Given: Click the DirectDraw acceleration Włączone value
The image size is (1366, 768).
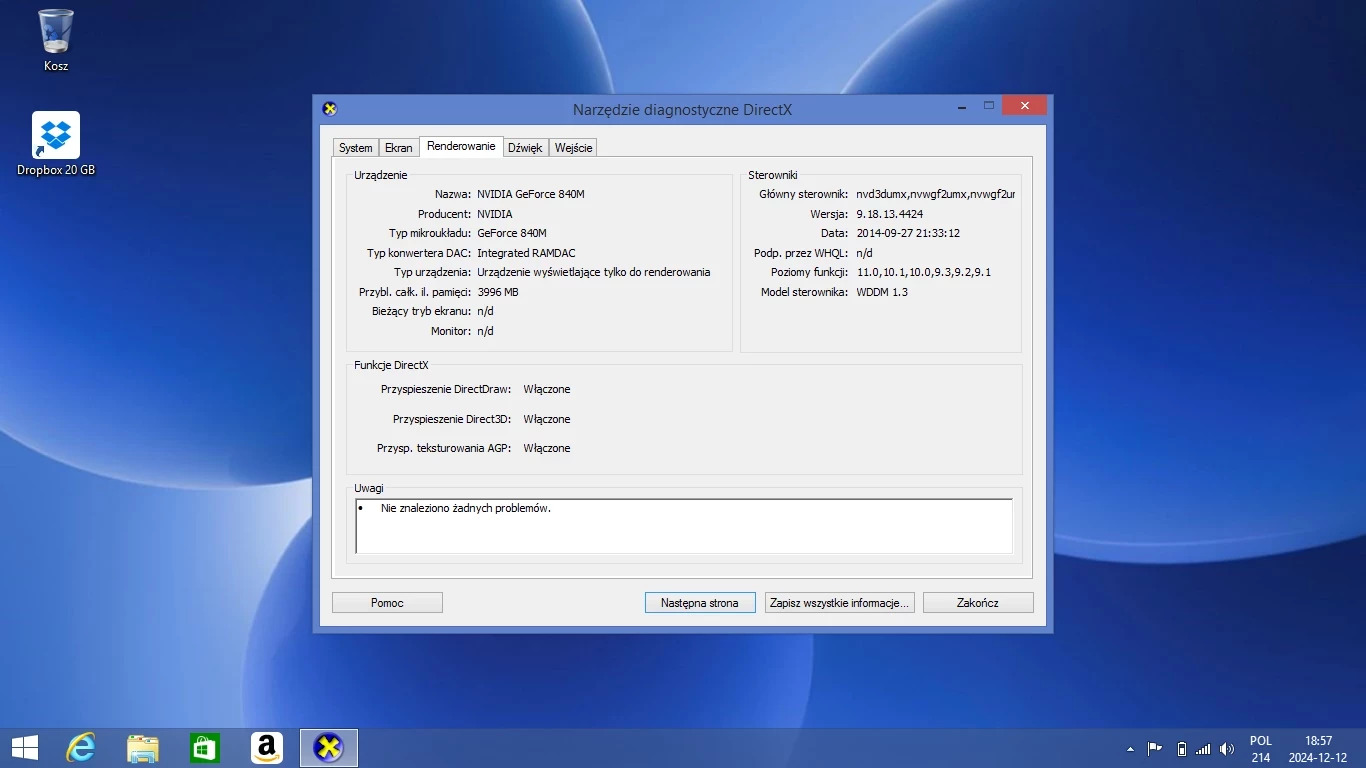Looking at the screenshot, I should (547, 389).
